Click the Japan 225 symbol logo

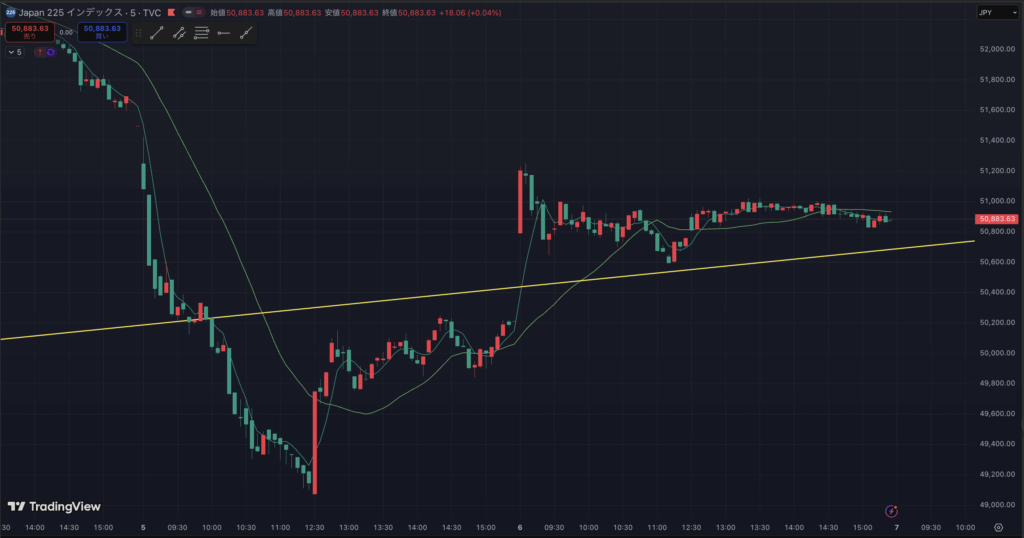[x=8, y=12]
